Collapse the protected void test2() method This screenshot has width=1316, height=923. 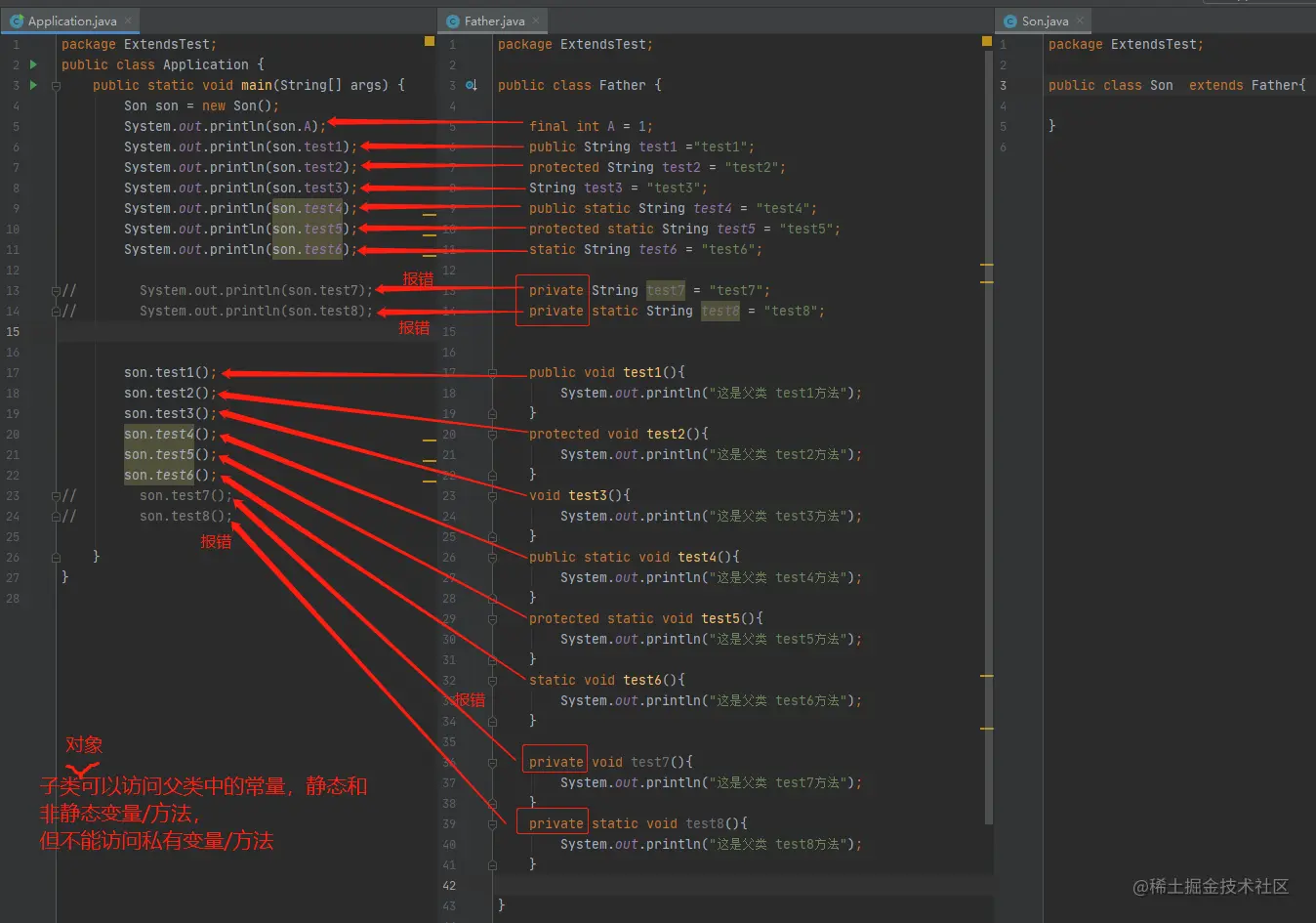point(493,434)
